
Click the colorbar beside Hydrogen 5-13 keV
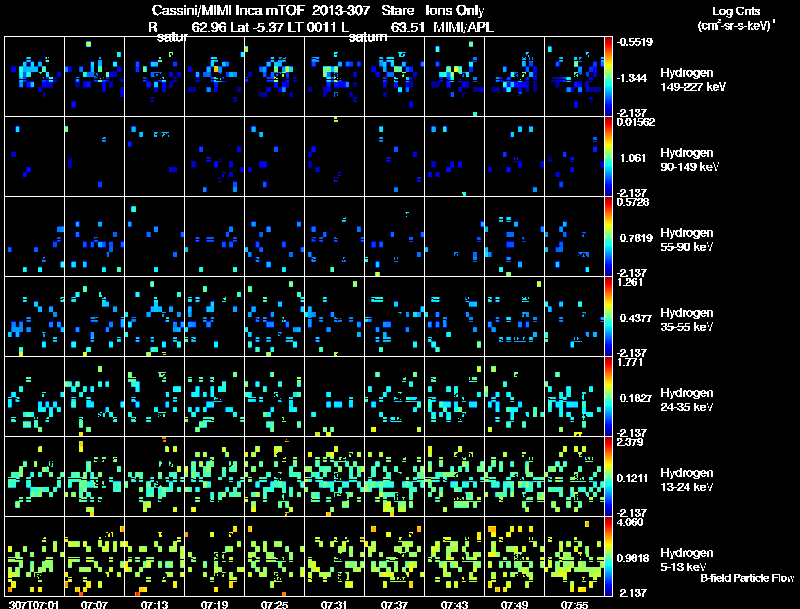click(608, 556)
